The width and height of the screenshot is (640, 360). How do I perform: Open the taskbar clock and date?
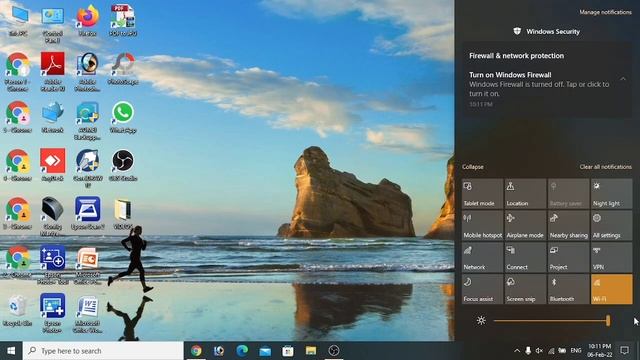click(599, 351)
